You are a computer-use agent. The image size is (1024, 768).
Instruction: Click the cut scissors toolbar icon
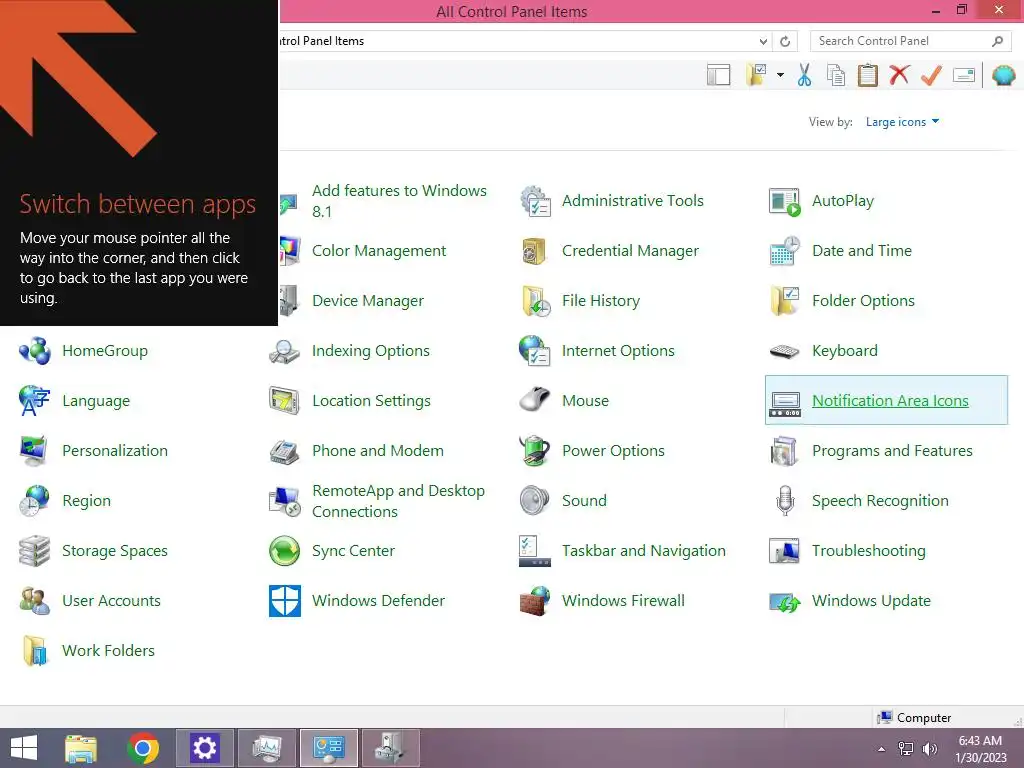[x=804, y=75]
